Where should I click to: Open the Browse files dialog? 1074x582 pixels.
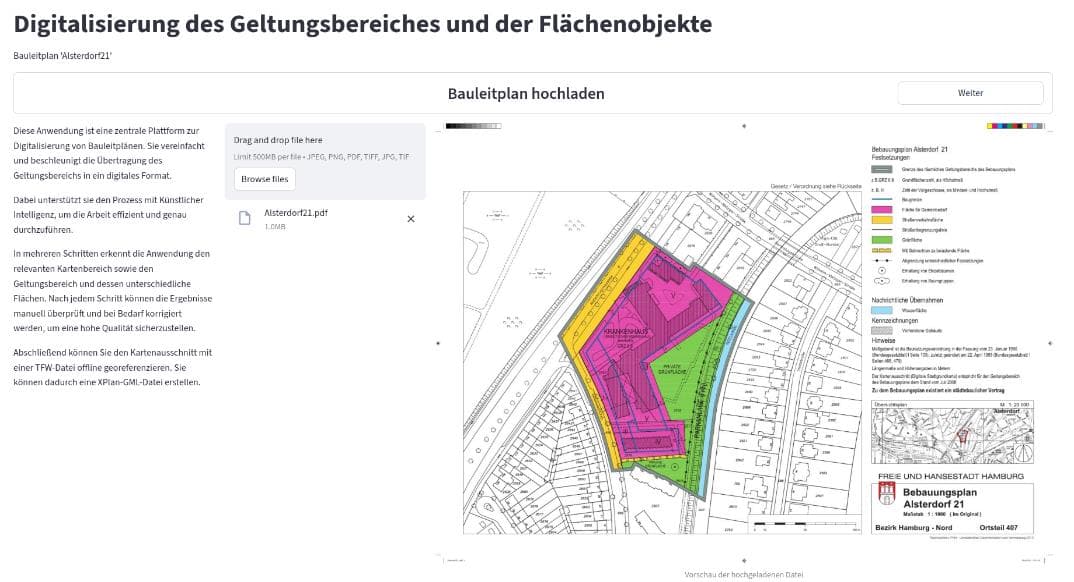(x=264, y=179)
